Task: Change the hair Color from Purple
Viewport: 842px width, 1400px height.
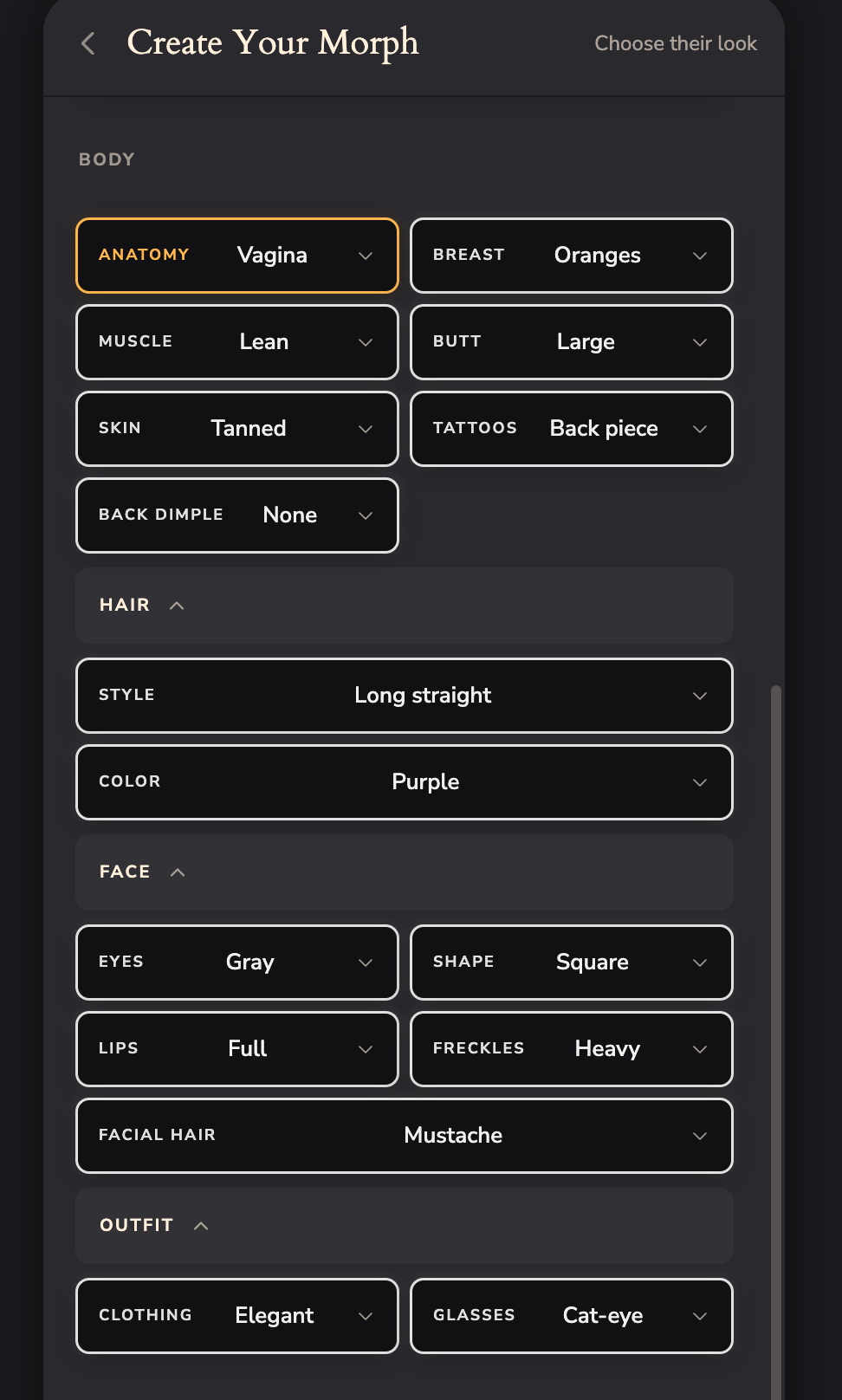Action: (x=405, y=782)
